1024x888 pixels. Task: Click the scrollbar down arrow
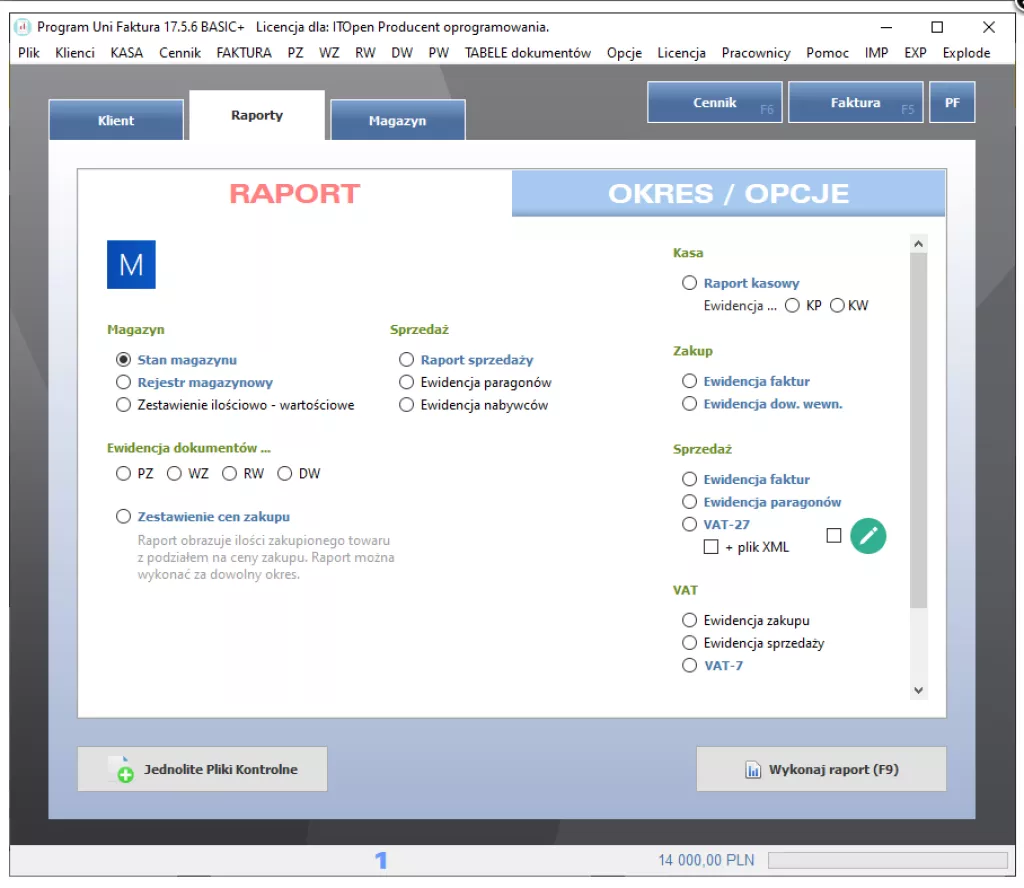pyautogui.click(x=919, y=690)
